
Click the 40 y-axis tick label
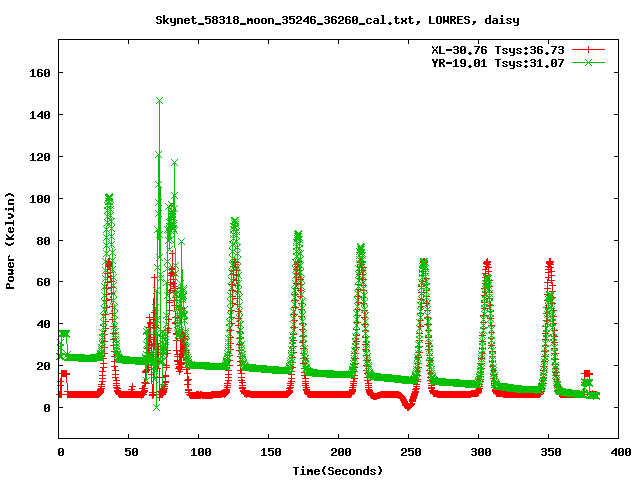[43, 324]
